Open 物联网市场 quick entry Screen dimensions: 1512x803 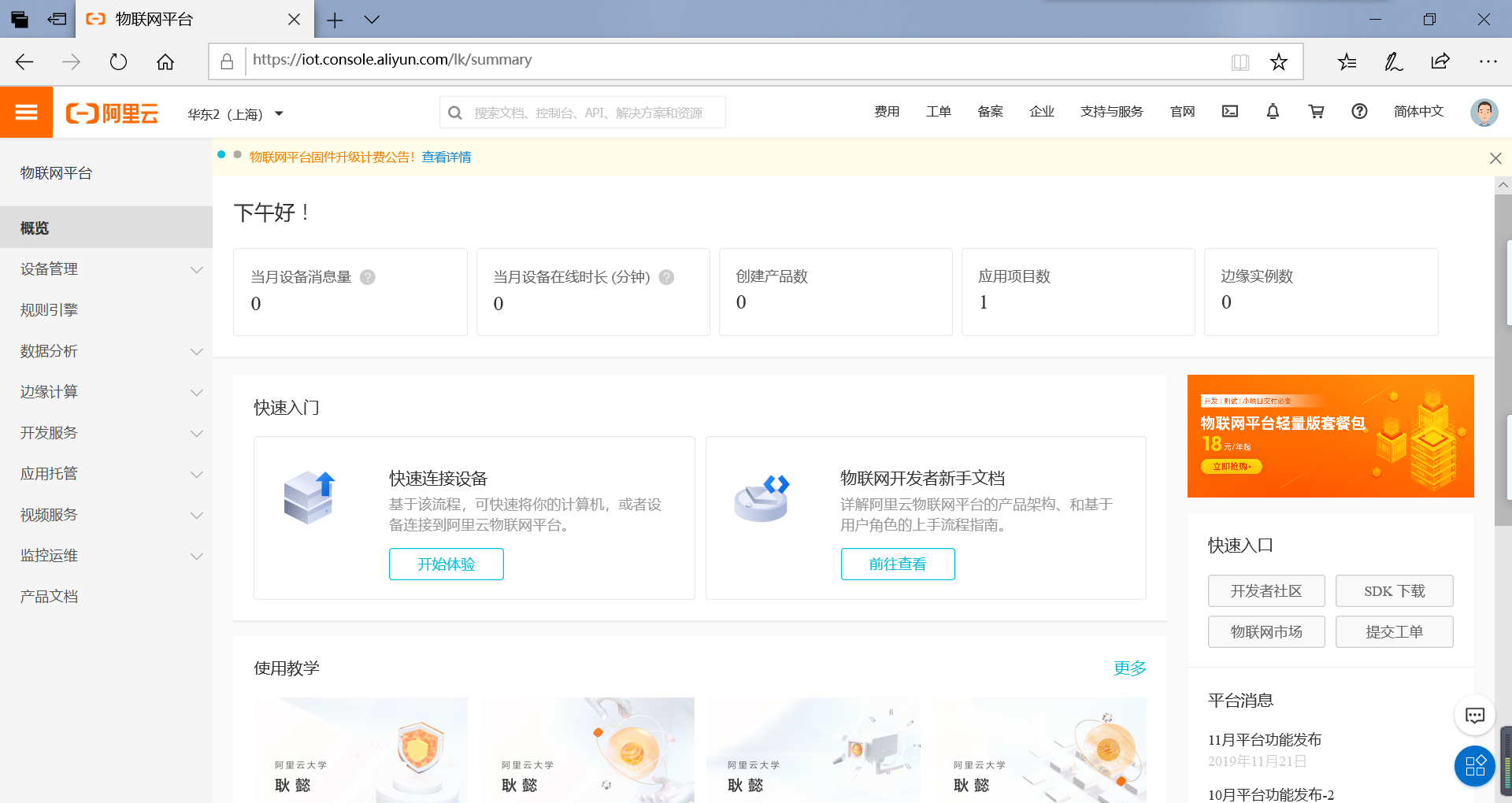pos(1266,632)
